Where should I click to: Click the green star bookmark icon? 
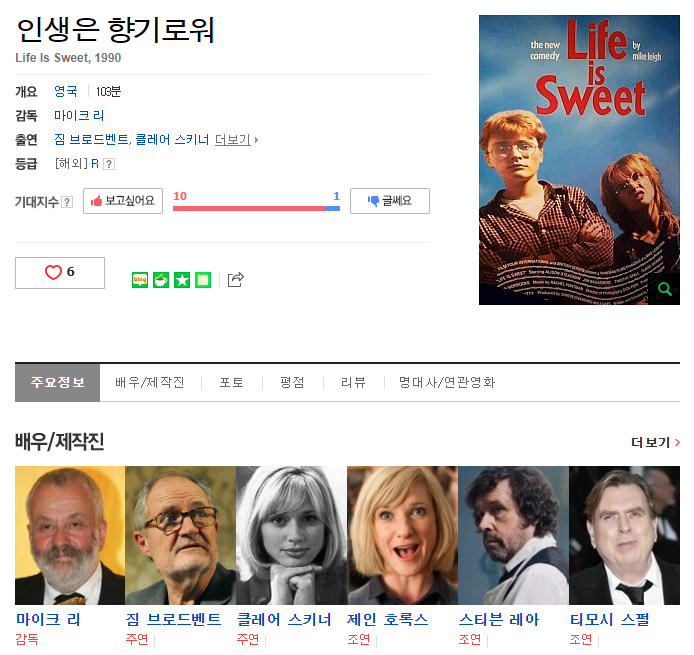coord(182,280)
